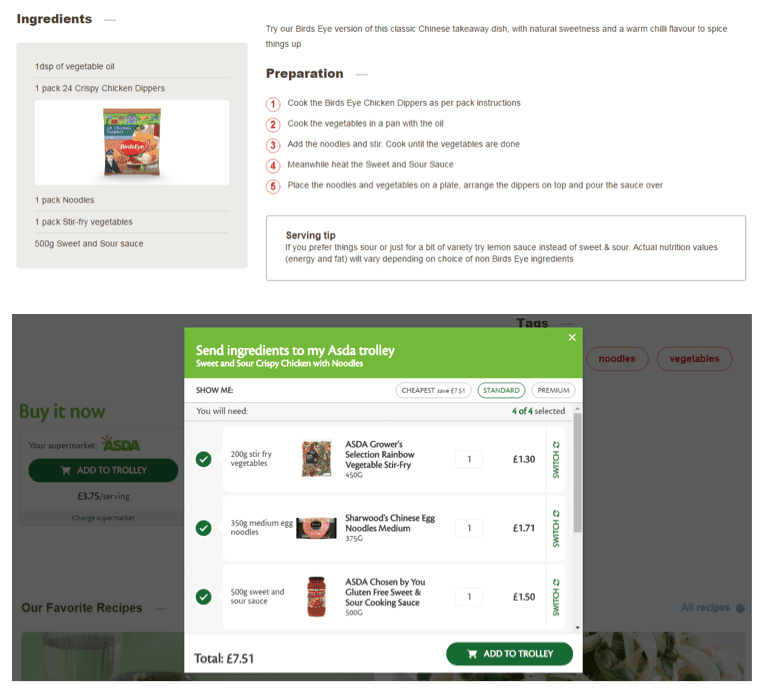Uncheck the sweet and sour sauce item
The image size is (762, 688).
[204, 597]
